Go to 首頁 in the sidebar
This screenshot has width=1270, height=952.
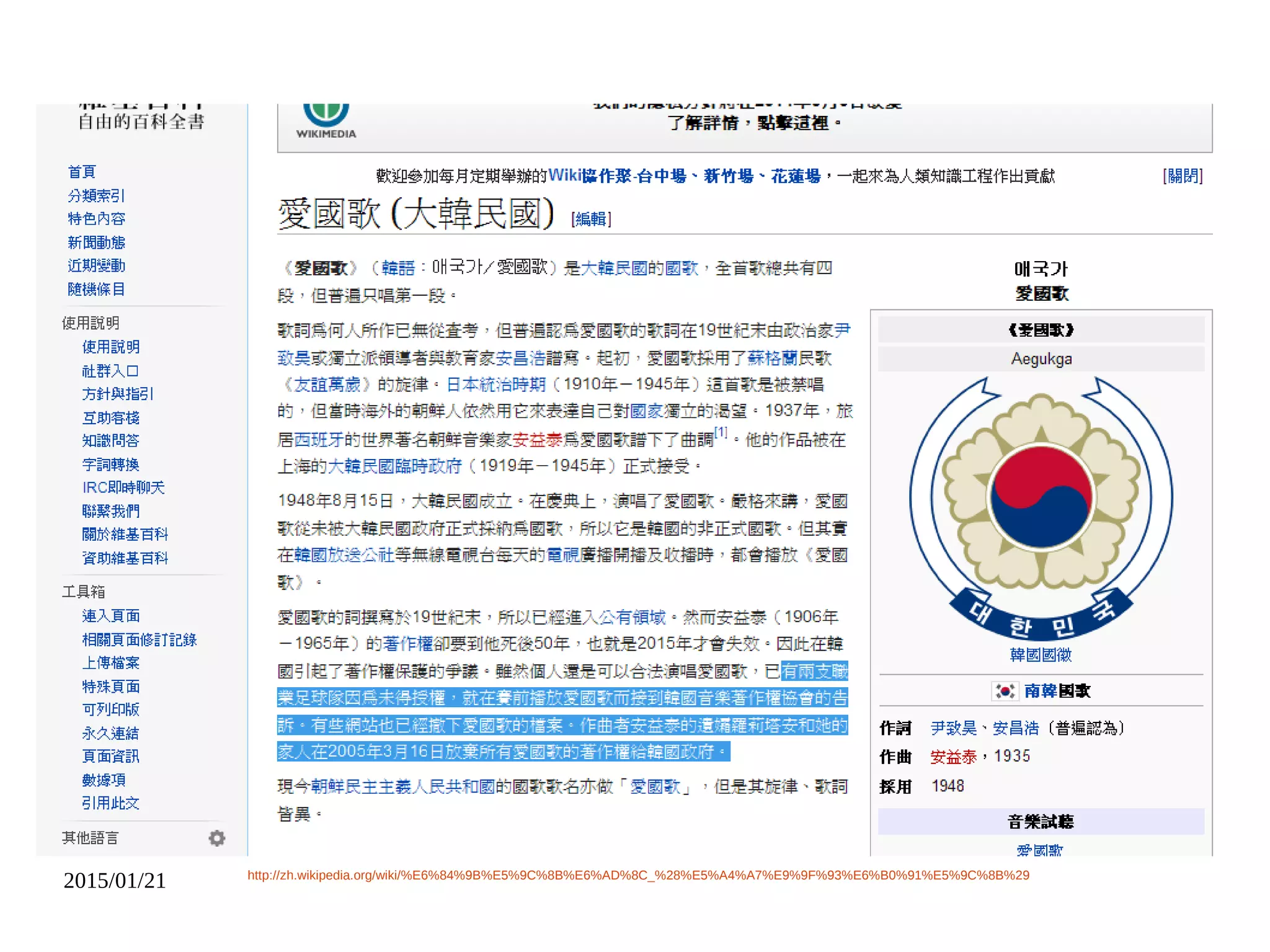click(82, 172)
